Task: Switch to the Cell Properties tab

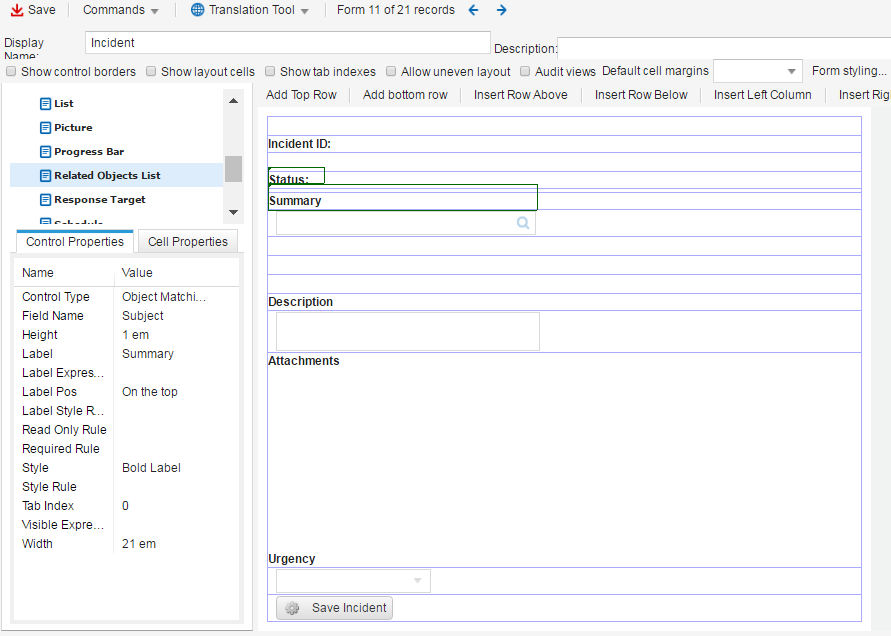Action: point(188,242)
